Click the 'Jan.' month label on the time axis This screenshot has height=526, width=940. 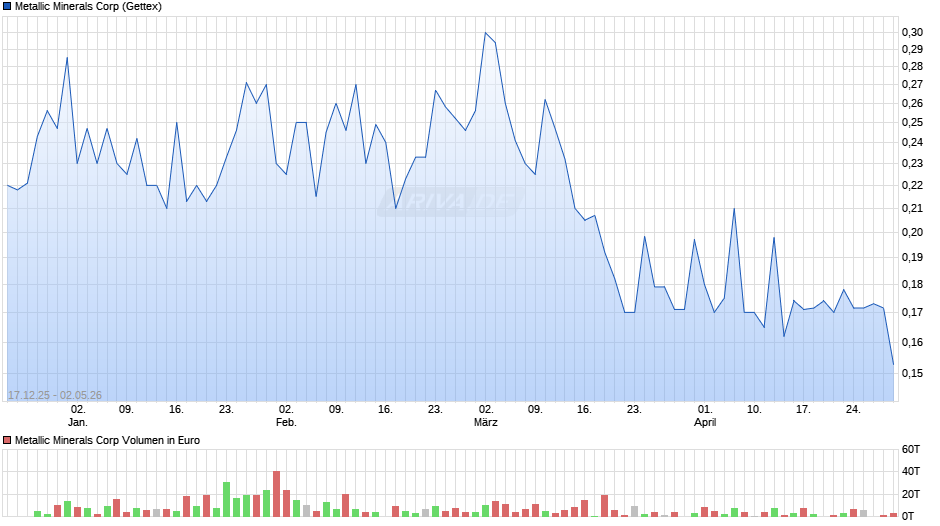click(78, 422)
